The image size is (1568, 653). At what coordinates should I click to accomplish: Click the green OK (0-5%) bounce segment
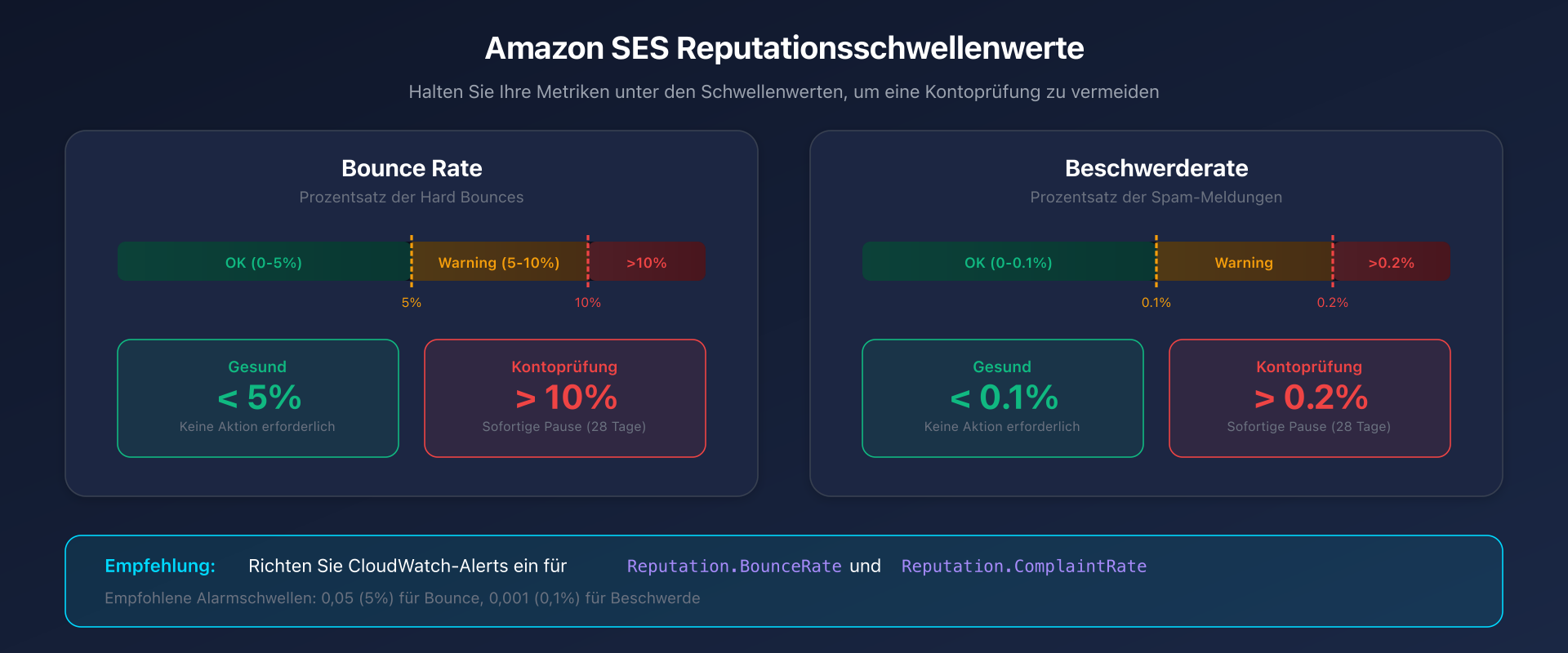[264, 262]
